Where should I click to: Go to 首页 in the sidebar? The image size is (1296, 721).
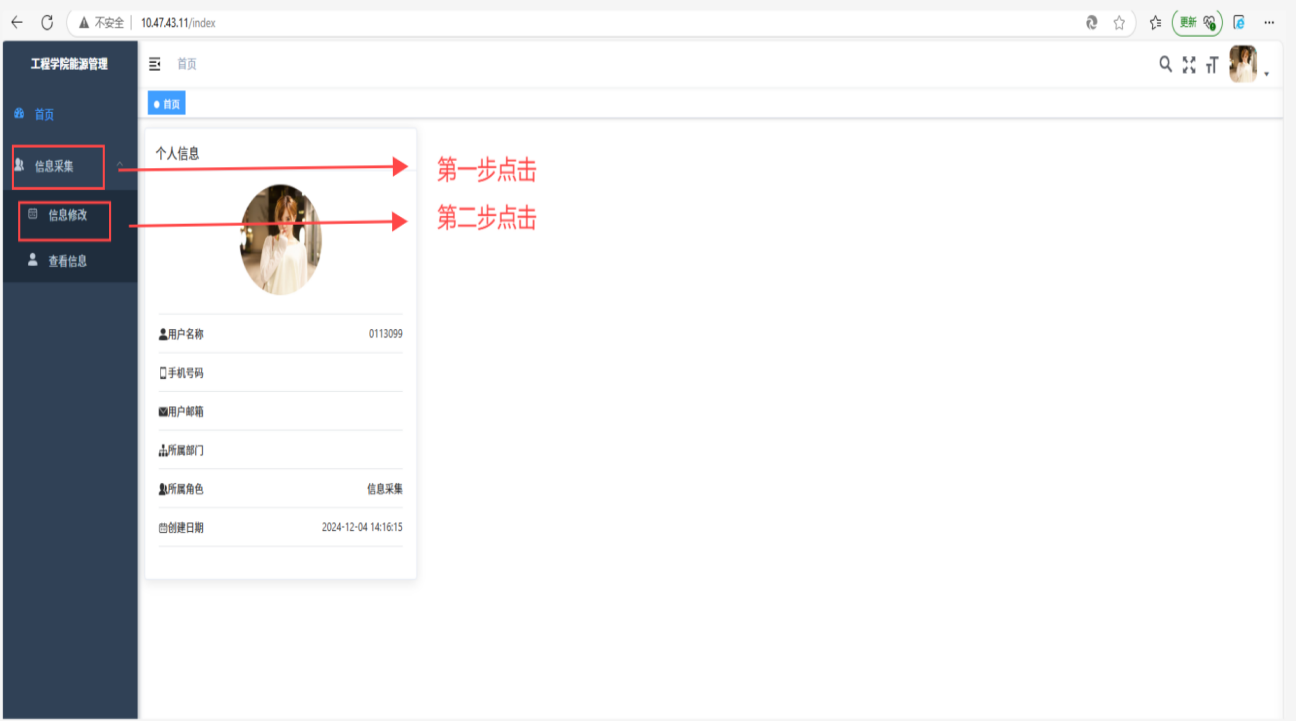pyautogui.click(x=44, y=114)
